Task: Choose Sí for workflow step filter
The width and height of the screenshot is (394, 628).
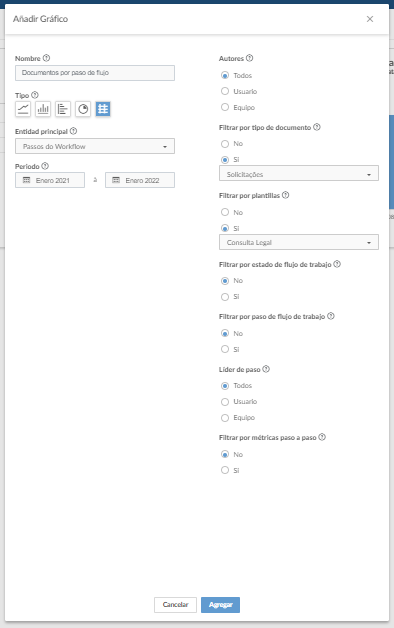Action: click(225, 349)
